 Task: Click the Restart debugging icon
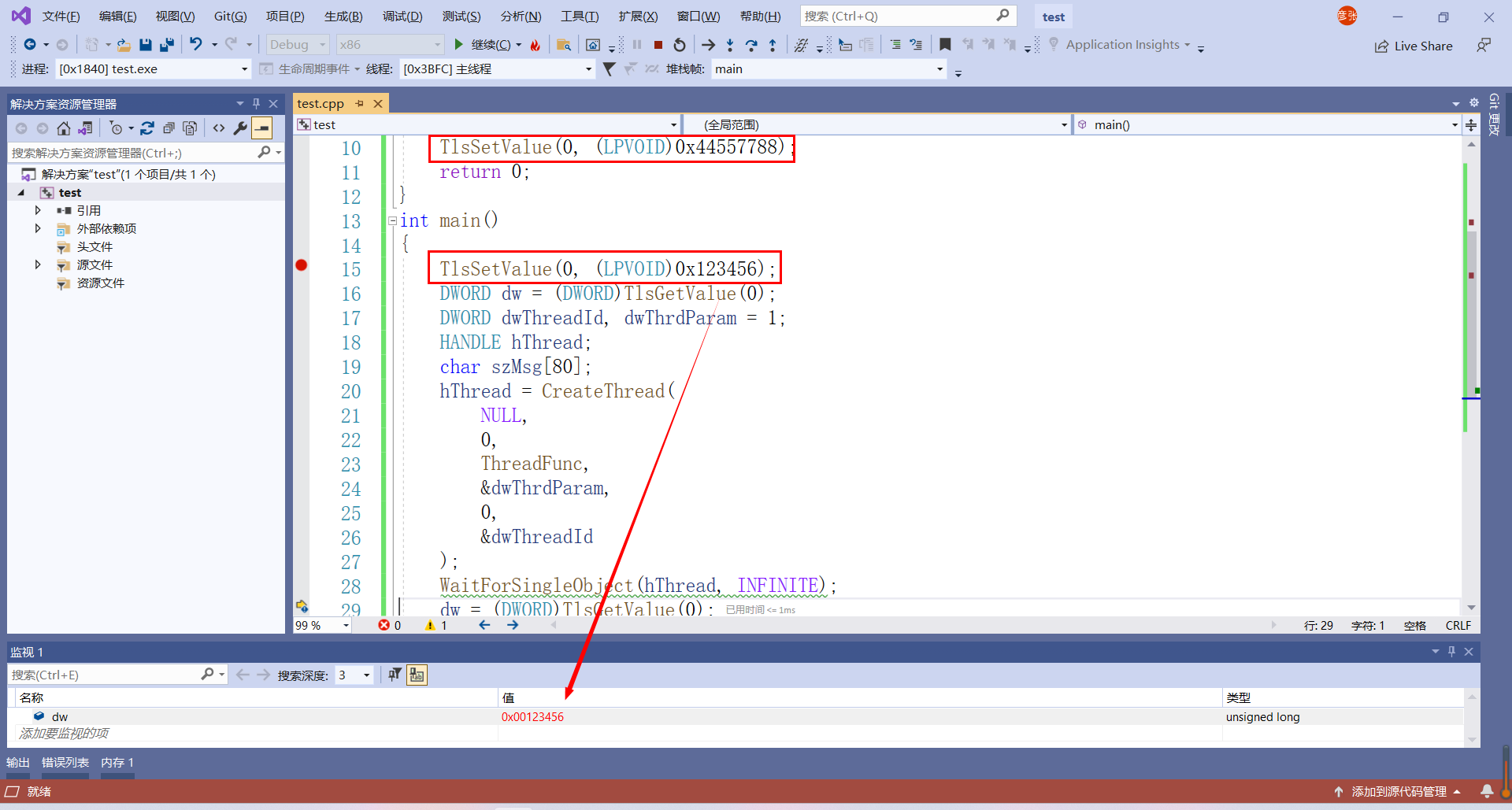click(680, 45)
